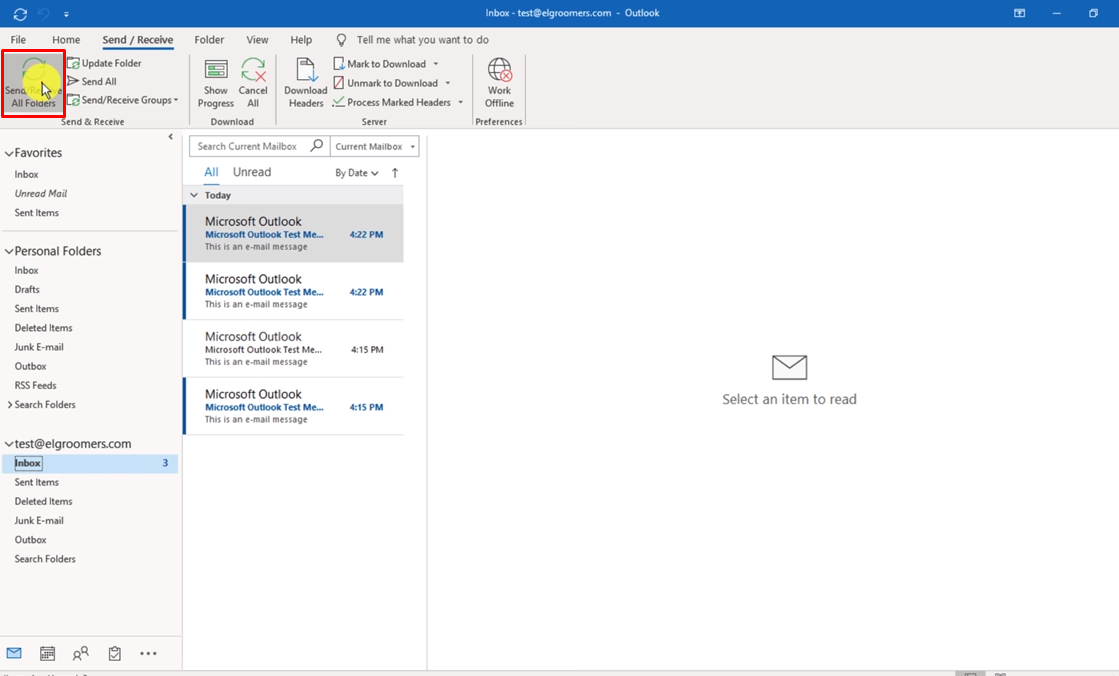1119x676 pixels.
Task: Open Inbox in Favorites
Action: [x=26, y=174]
